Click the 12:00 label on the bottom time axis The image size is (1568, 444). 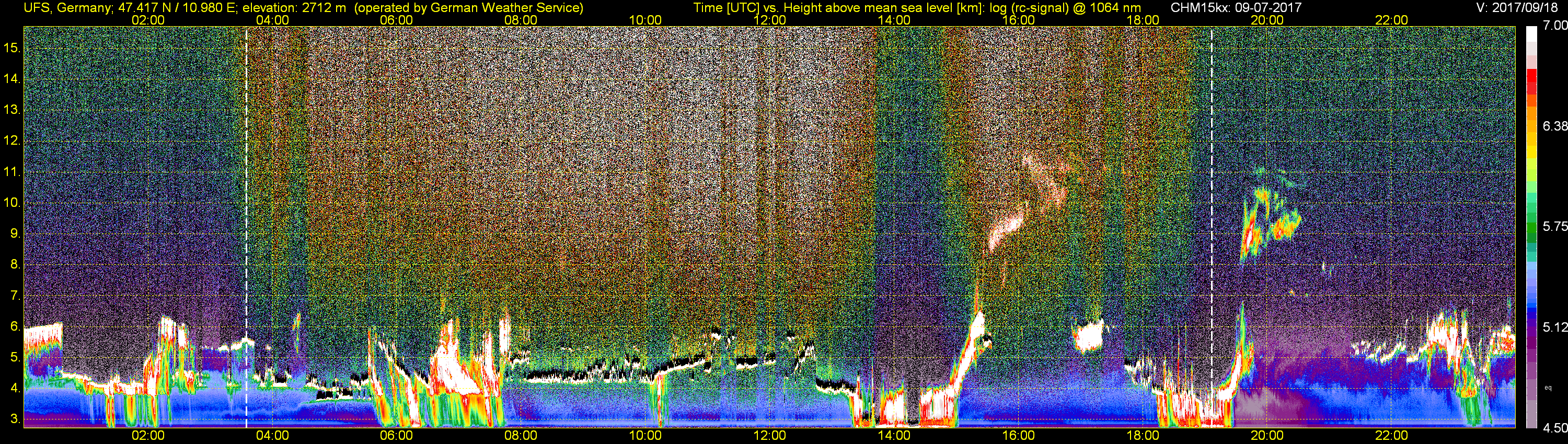coord(769,436)
